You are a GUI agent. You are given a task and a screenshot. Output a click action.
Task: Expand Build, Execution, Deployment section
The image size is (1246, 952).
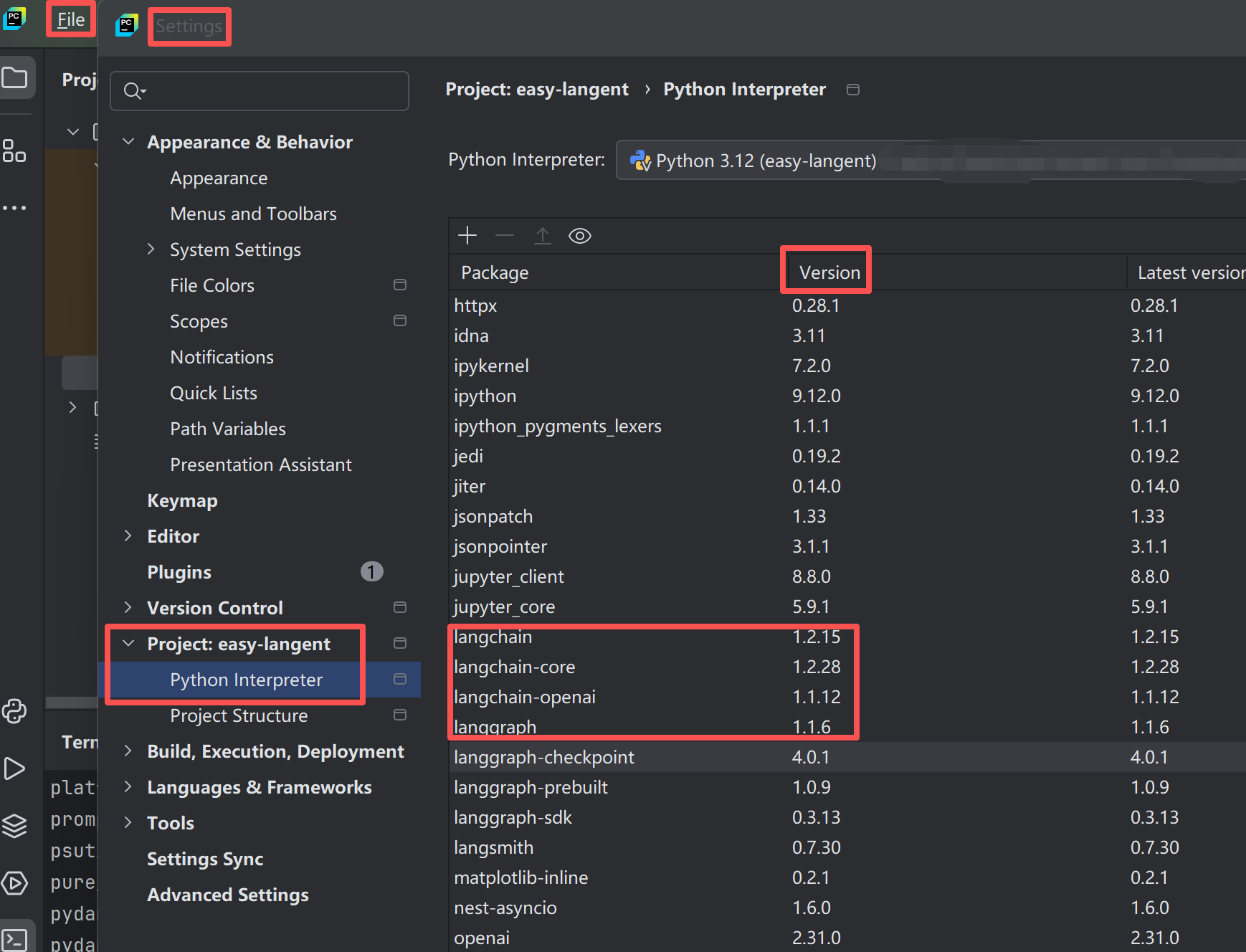128,751
